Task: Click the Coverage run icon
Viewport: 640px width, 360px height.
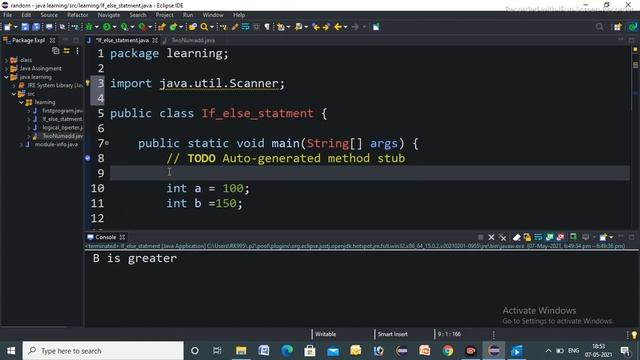Action: [x=124, y=27]
